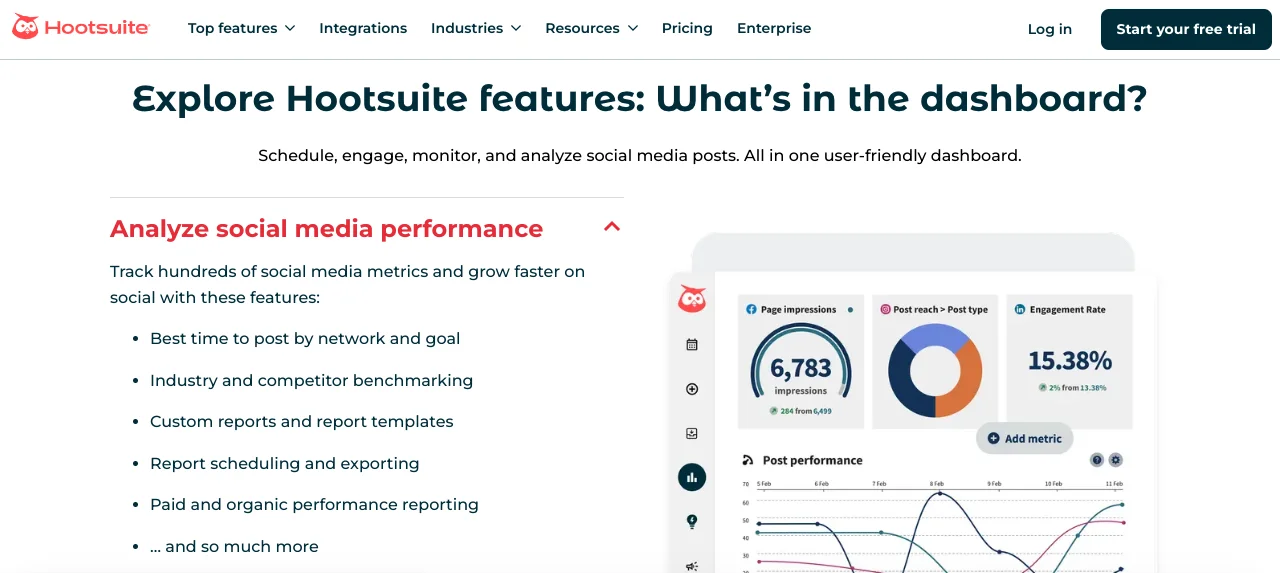Click the plus compose icon in dashboard sidebar
The image size is (1280, 573).
coord(692,389)
